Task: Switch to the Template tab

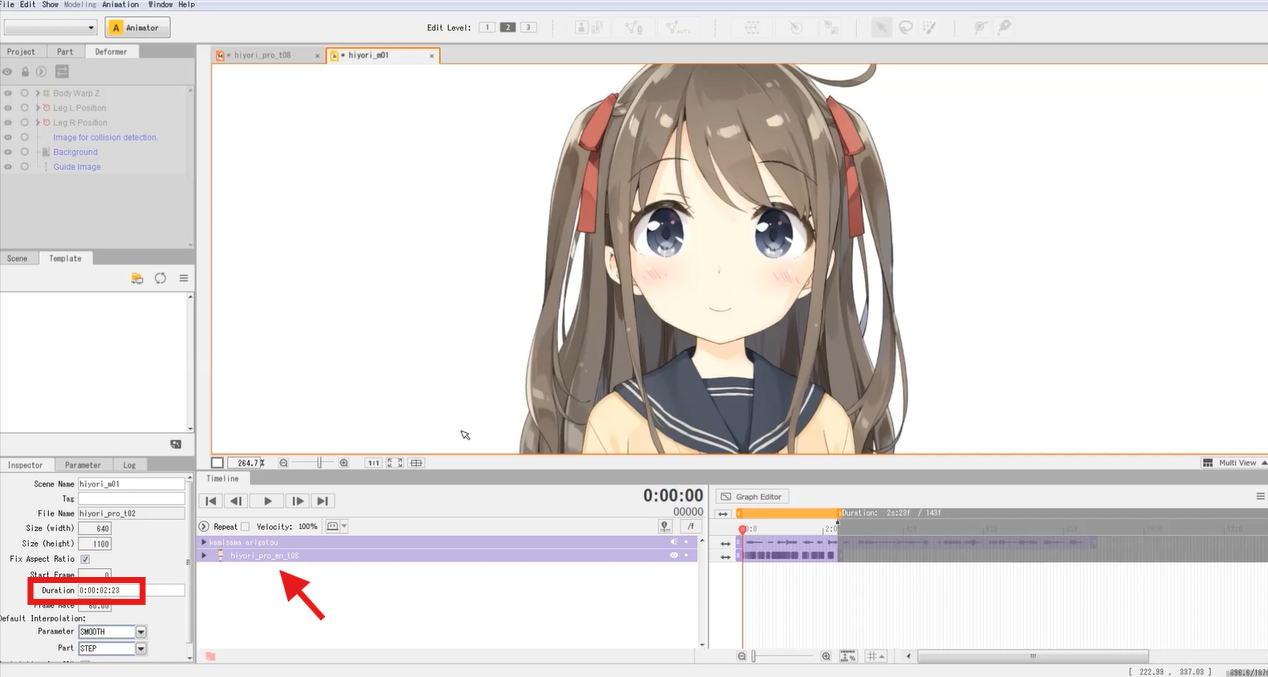Action: (65, 258)
